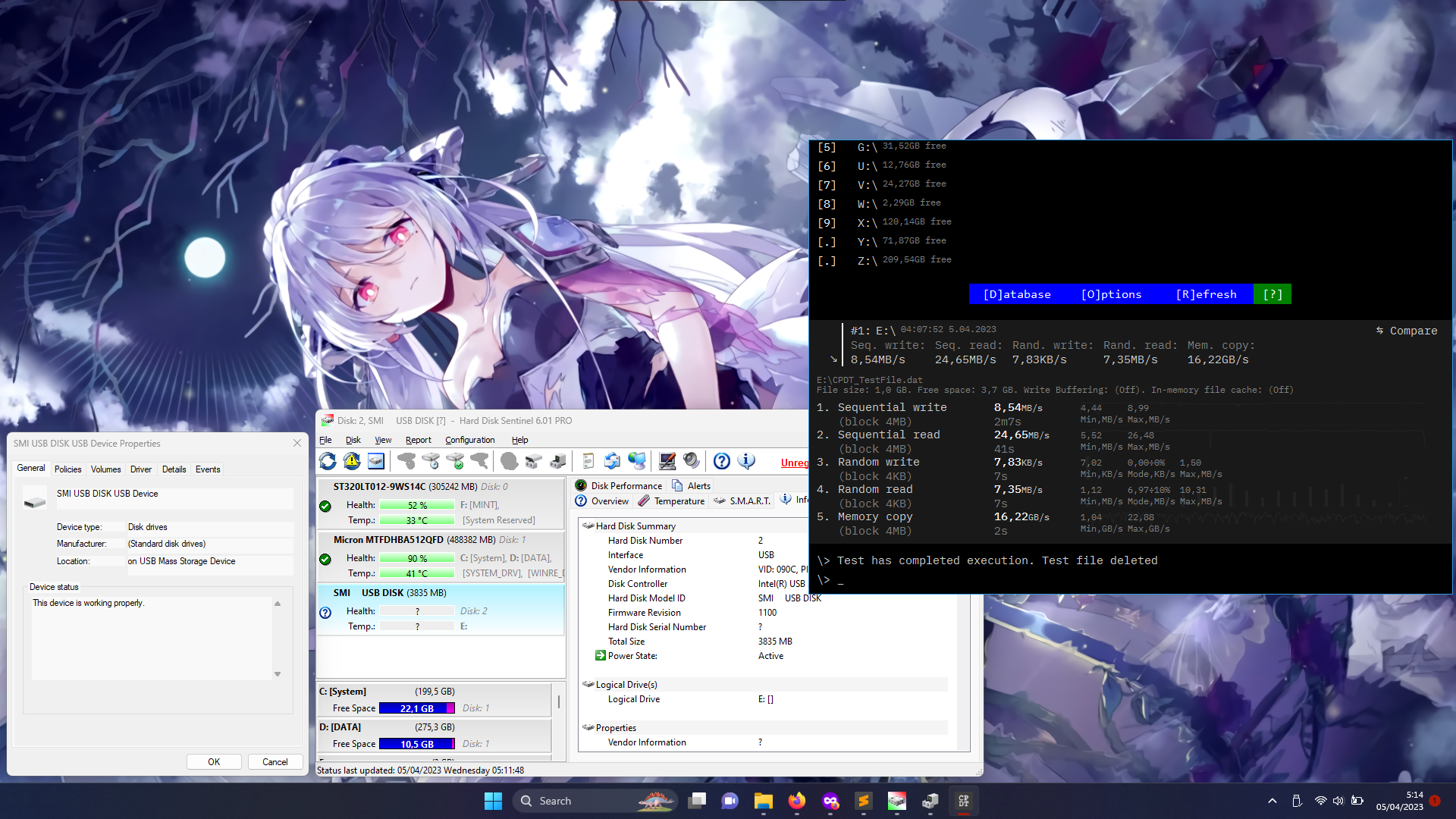Open the View menu
Viewport: 1456px width, 819px height.
point(383,440)
